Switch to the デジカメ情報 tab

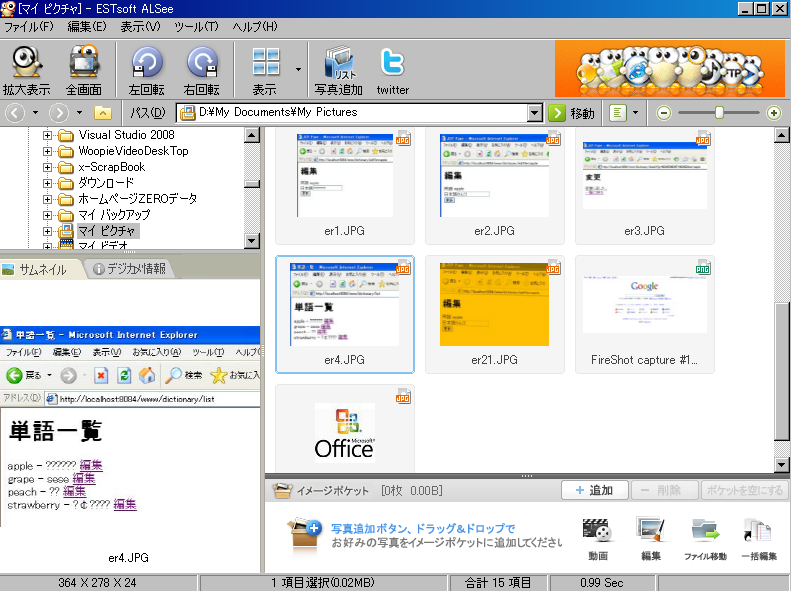click(x=130, y=269)
